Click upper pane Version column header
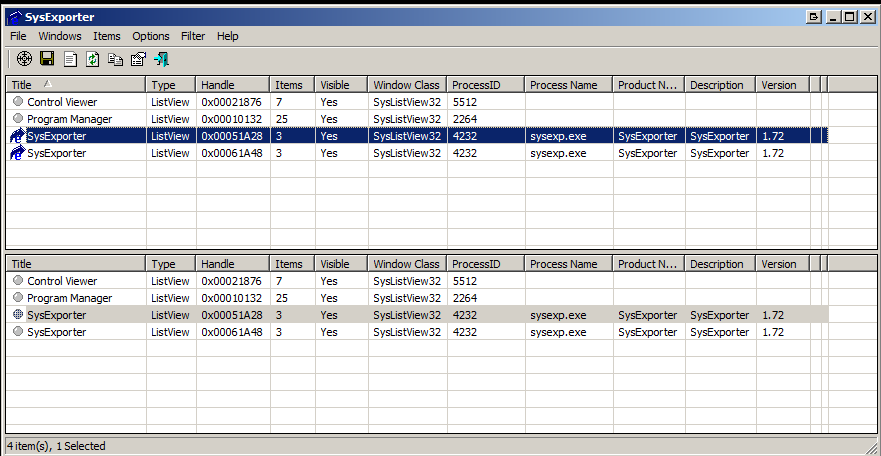Viewport: 881px width, 456px height. (x=783, y=85)
